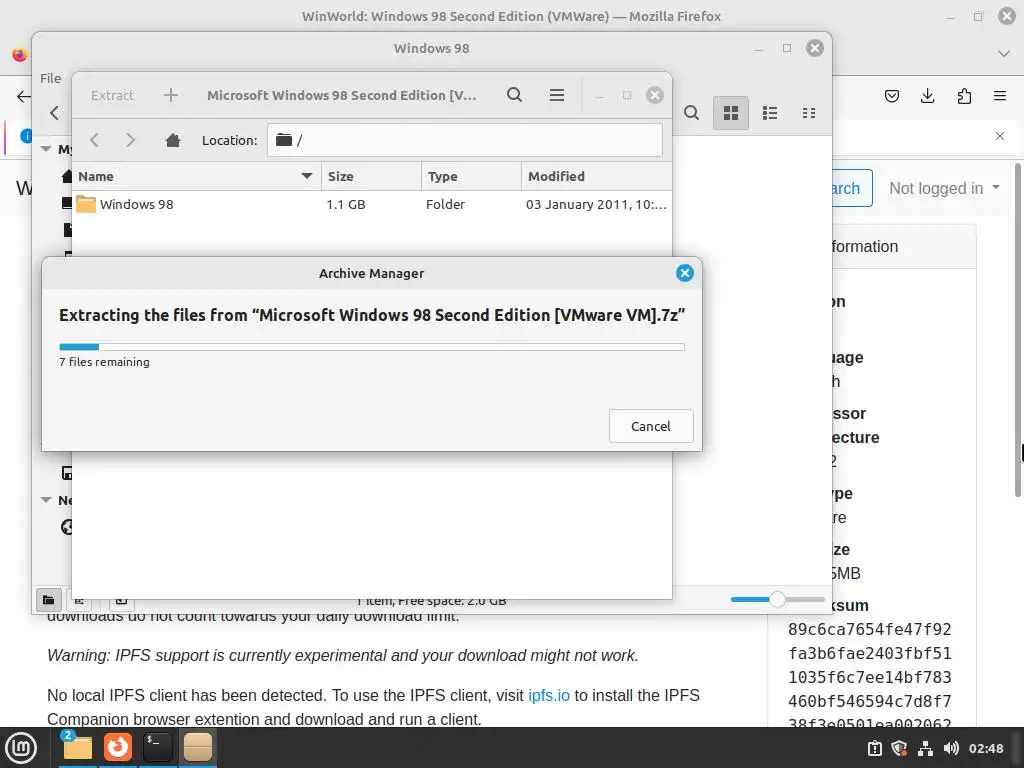The width and height of the screenshot is (1024, 768).
Task: Sort archive contents by the Modified column
Action: click(x=596, y=176)
